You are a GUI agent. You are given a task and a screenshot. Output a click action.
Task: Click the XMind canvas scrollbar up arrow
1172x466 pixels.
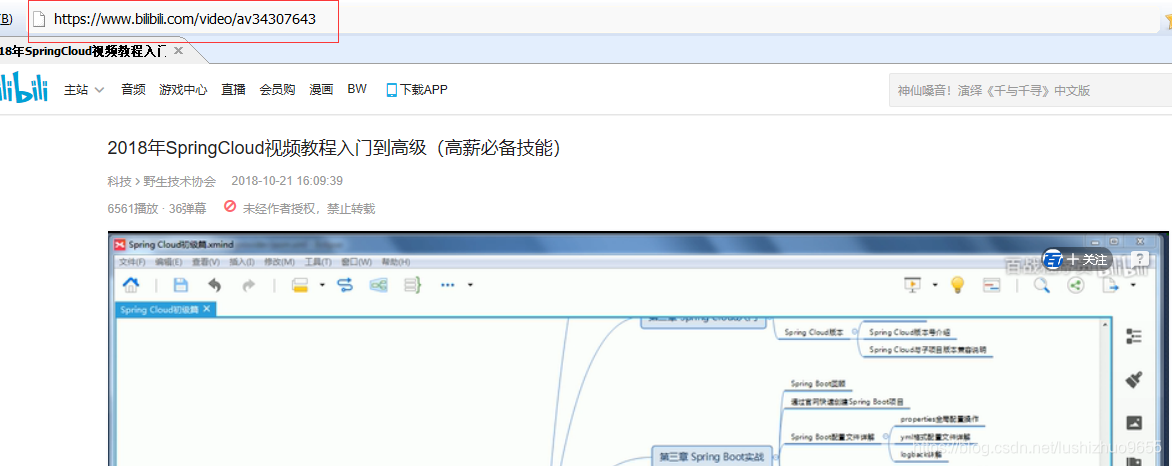pos(1103,325)
